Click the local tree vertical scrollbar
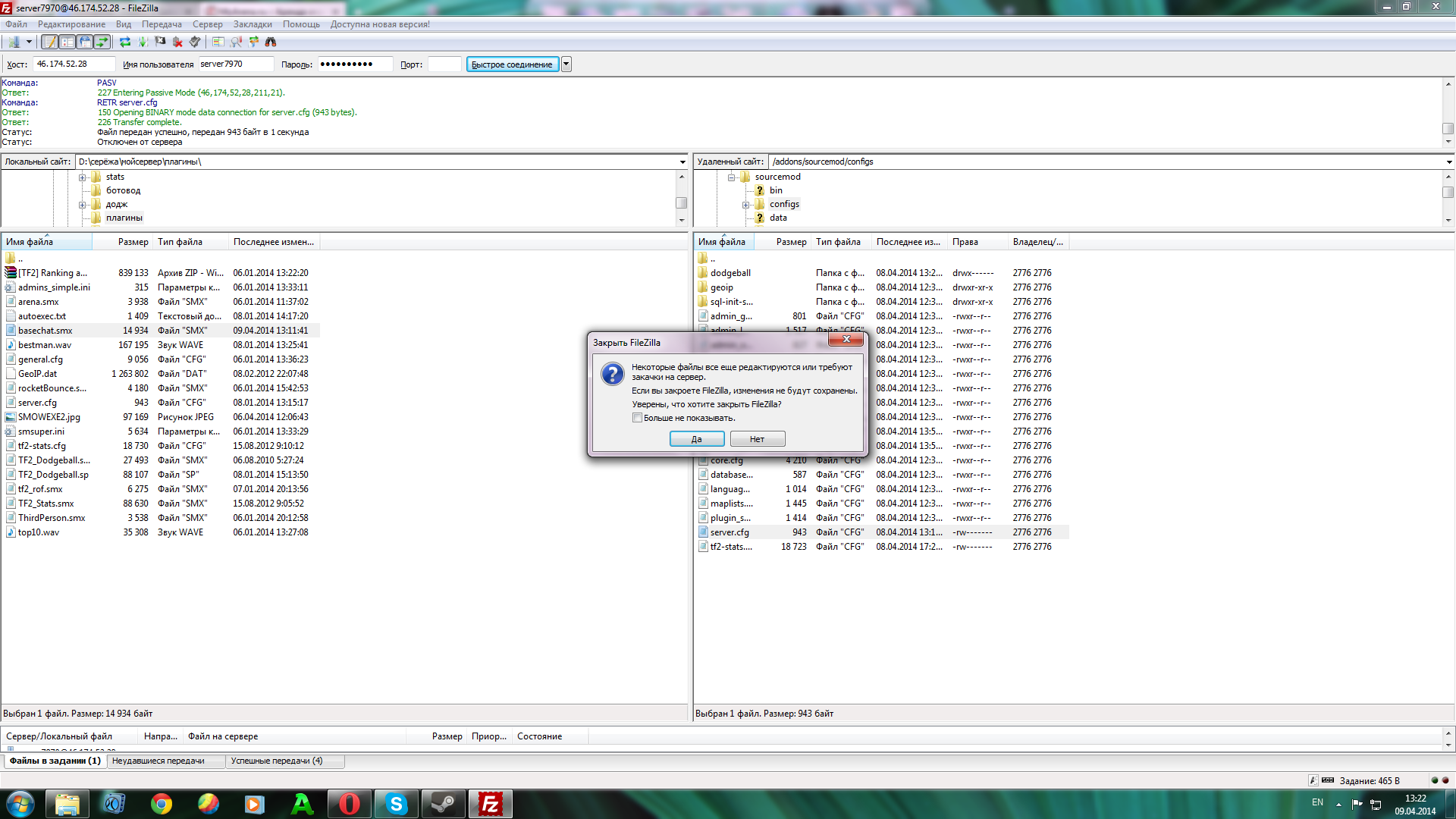This screenshot has width=1456, height=819. point(681,199)
